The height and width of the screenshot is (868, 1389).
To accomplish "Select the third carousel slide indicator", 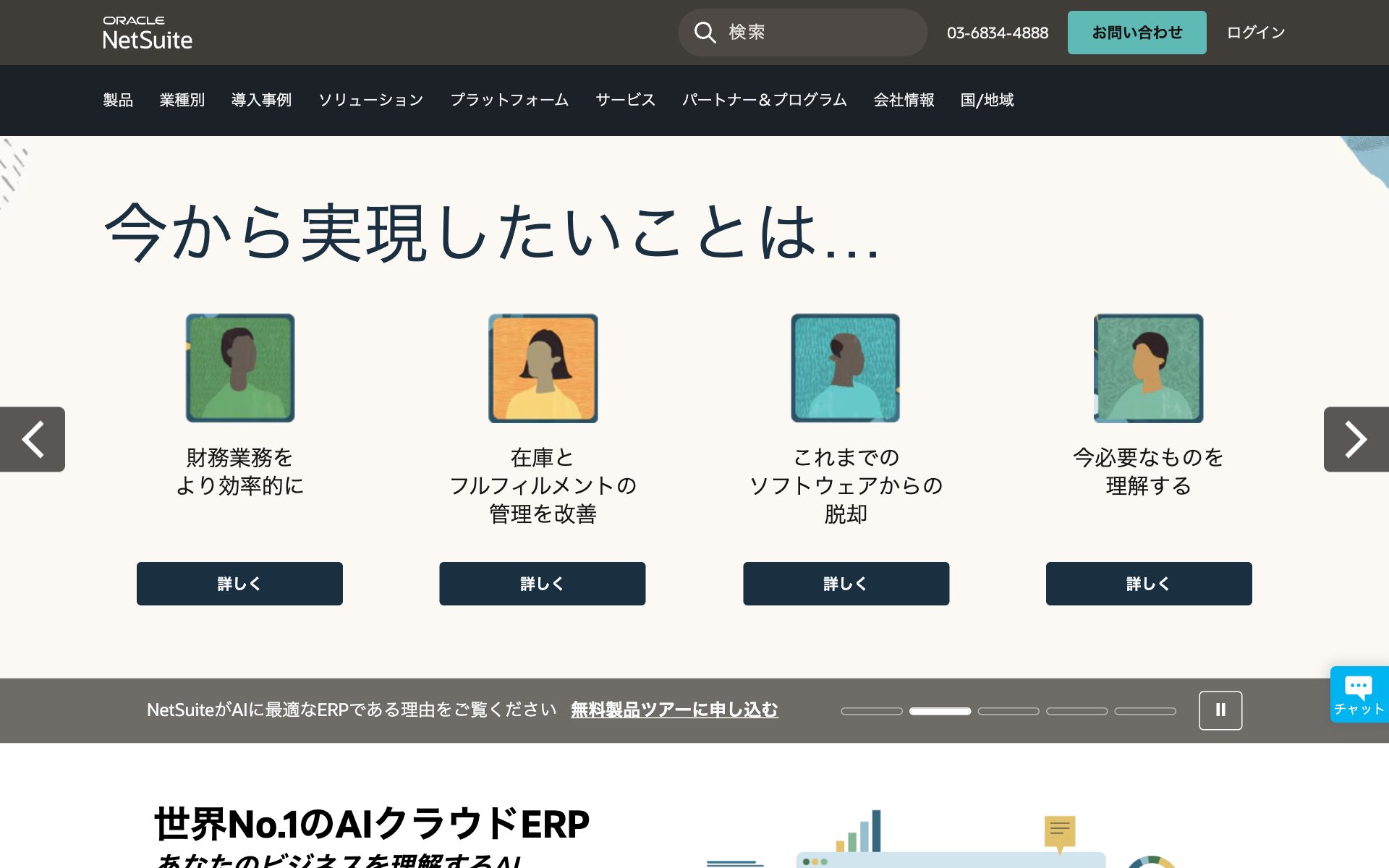I will 1008,711.
